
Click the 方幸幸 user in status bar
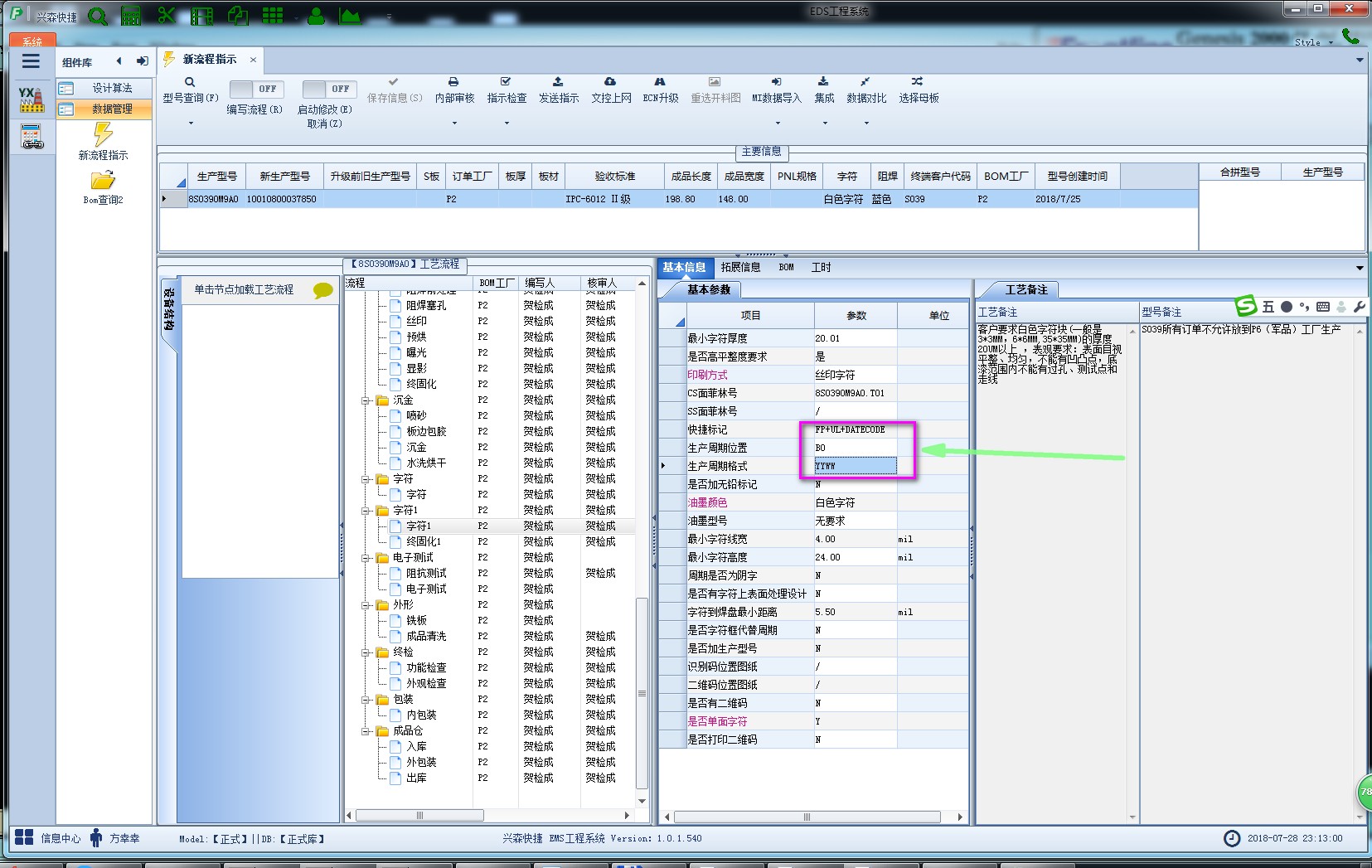click(x=115, y=838)
